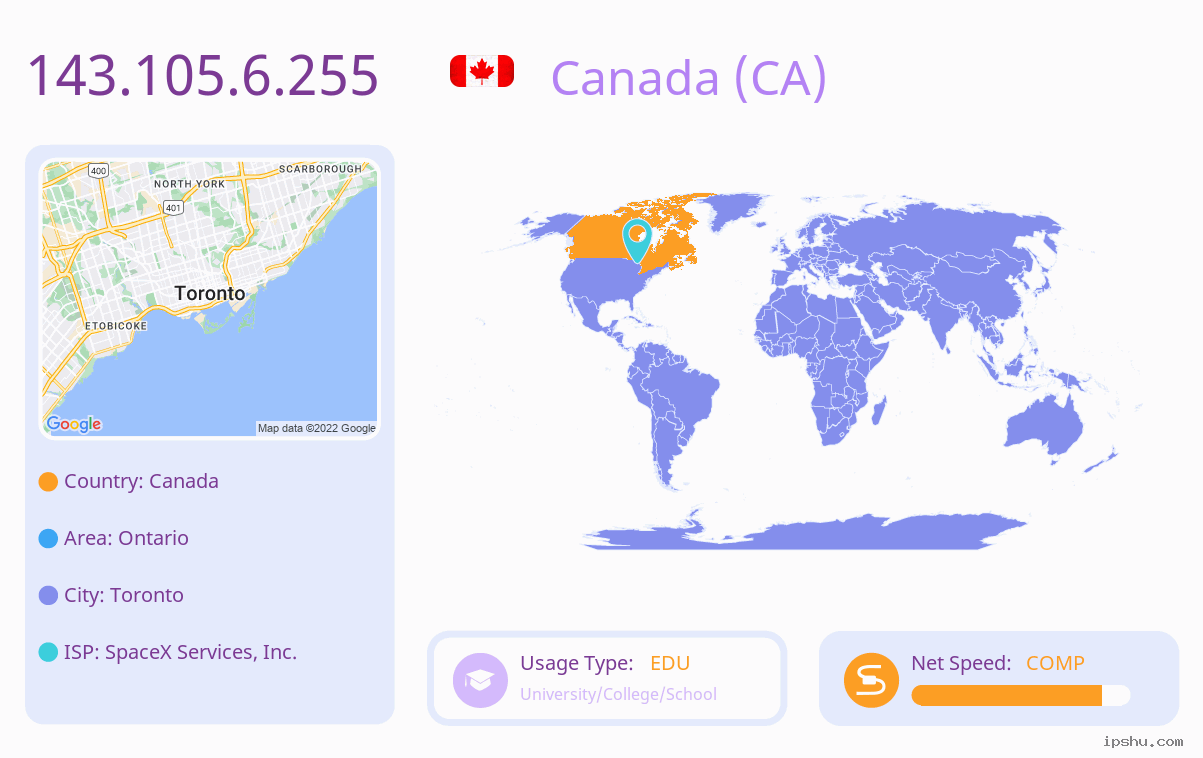Click the orange dot beside Country: Canada

click(x=48, y=482)
